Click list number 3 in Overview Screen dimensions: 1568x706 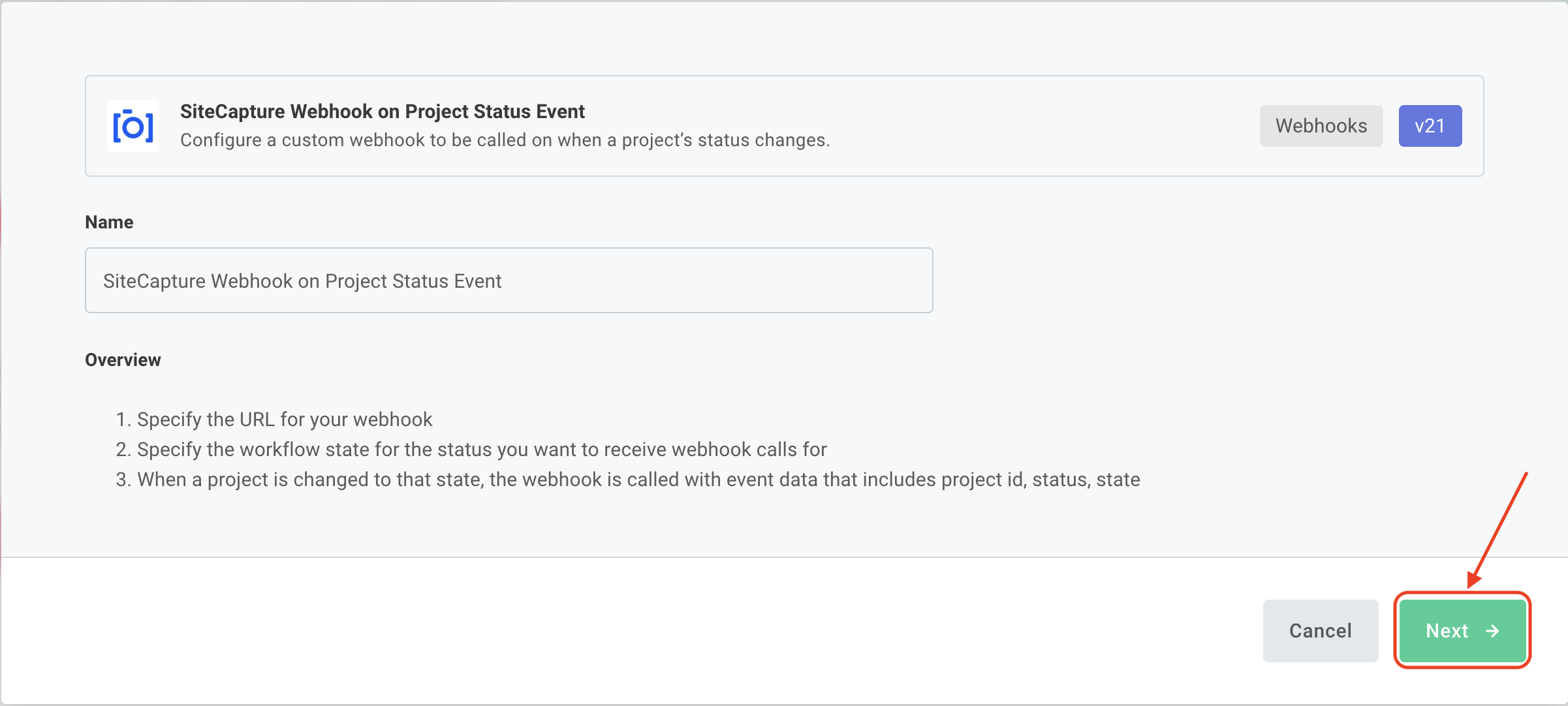click(123, 480)
